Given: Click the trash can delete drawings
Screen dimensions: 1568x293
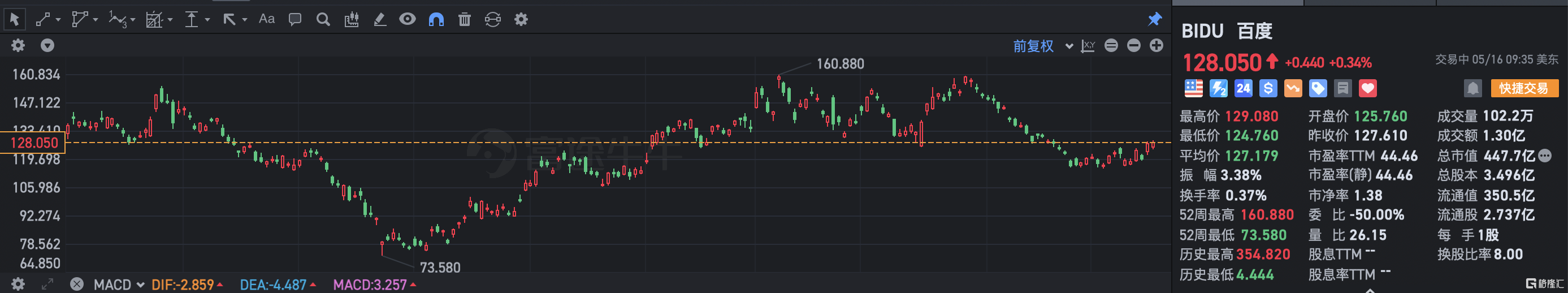Looking at the screenshot, I should (x=465, y=19).
